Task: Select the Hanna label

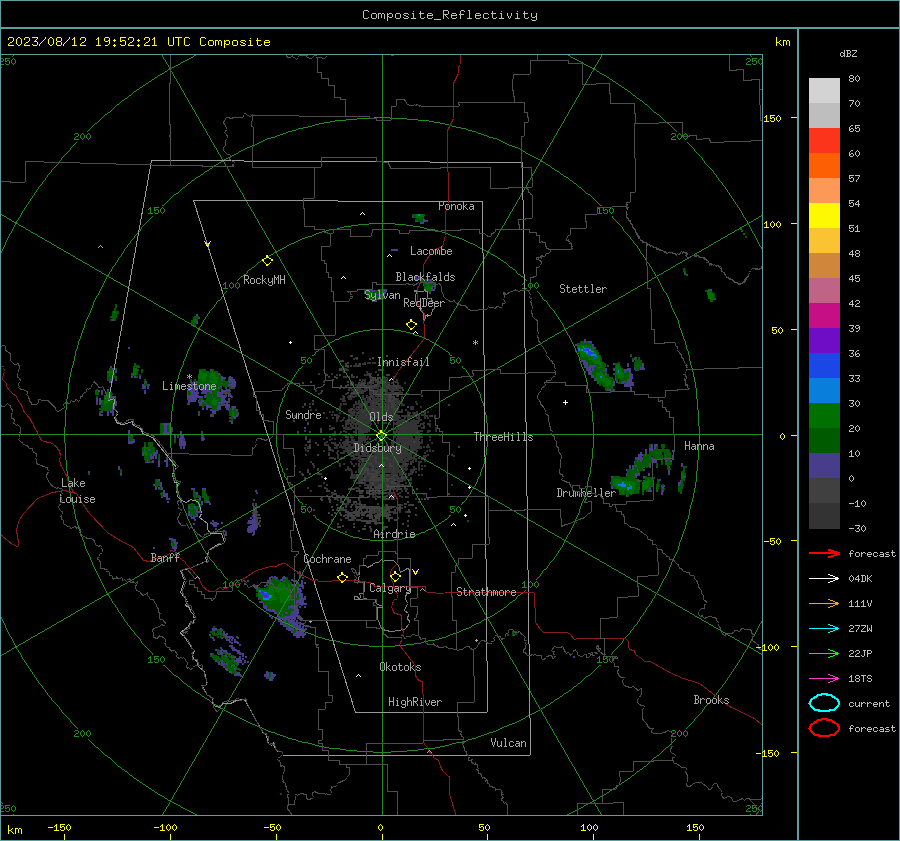Action: click(699, 446)
